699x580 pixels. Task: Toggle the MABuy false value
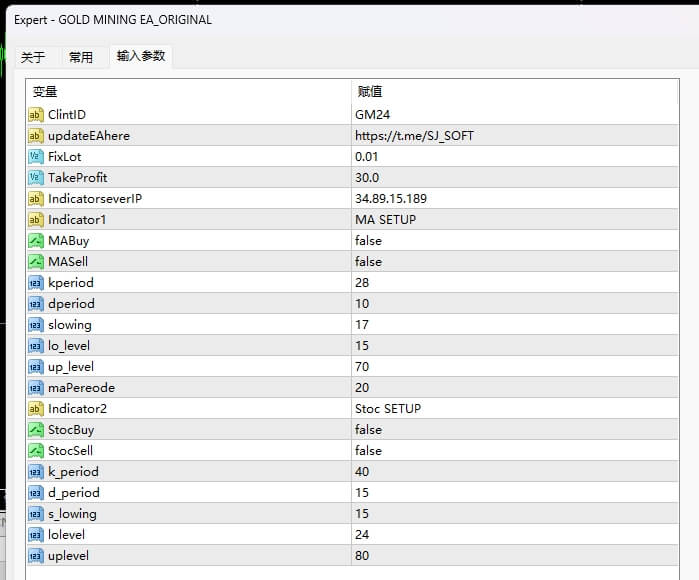(x=368, y=240)
